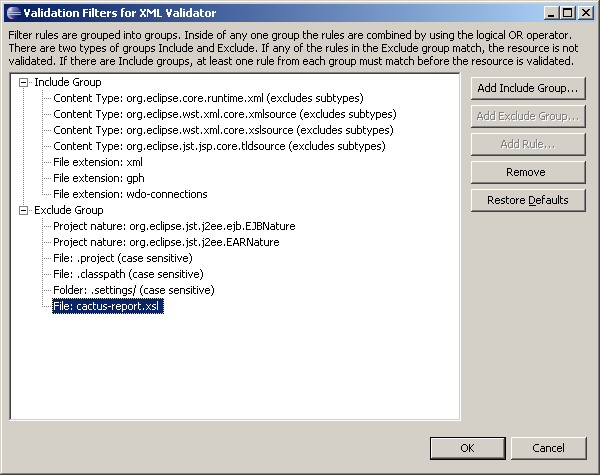Click Add Exclude Group button
Viewport: 600px width, 475px height.
point(528,116)
